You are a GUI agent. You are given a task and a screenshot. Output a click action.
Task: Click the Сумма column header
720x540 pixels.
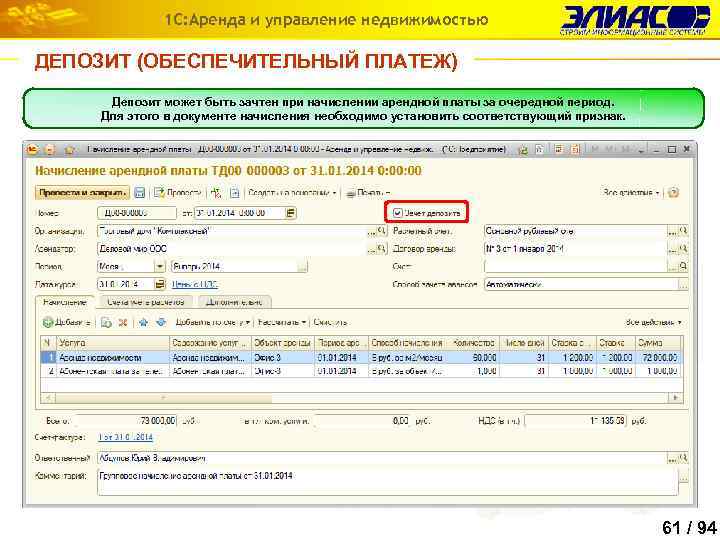coord(658,343)
